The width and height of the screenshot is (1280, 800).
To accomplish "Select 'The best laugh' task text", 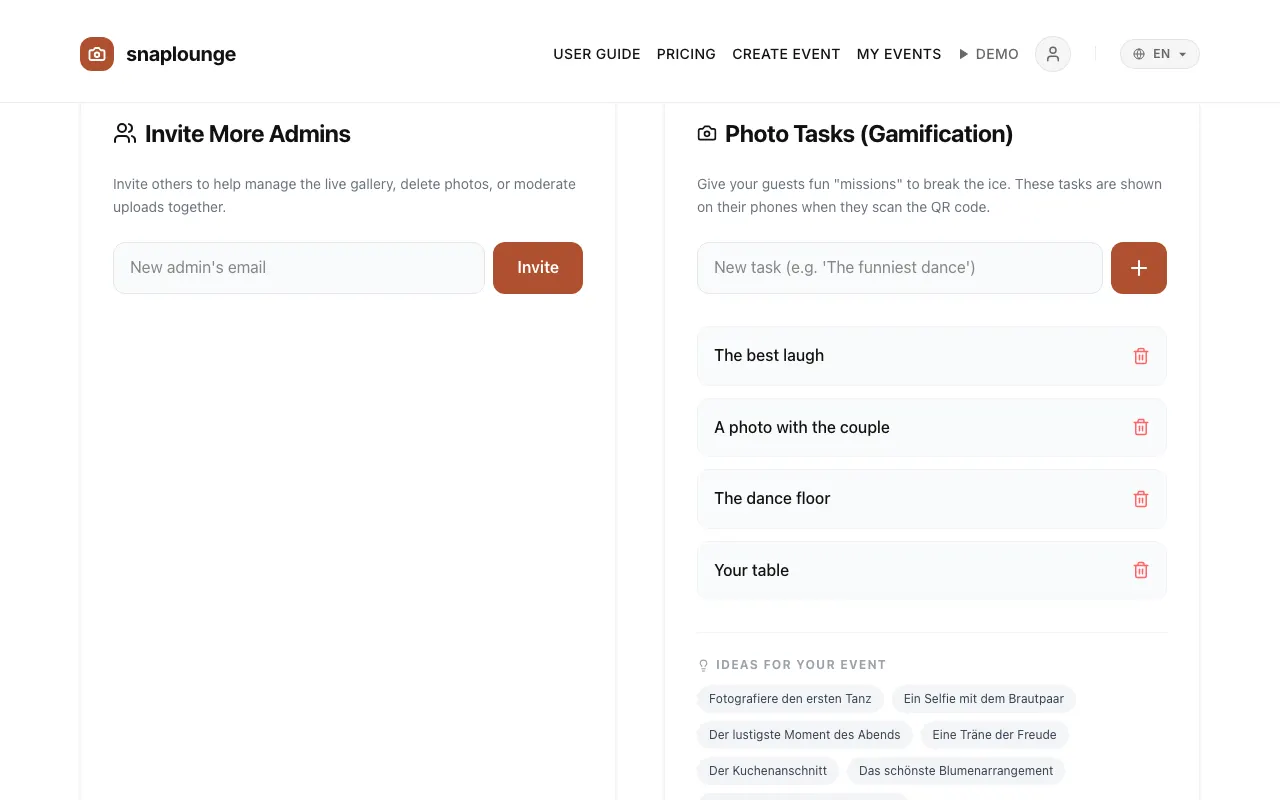I will (769, 356).
